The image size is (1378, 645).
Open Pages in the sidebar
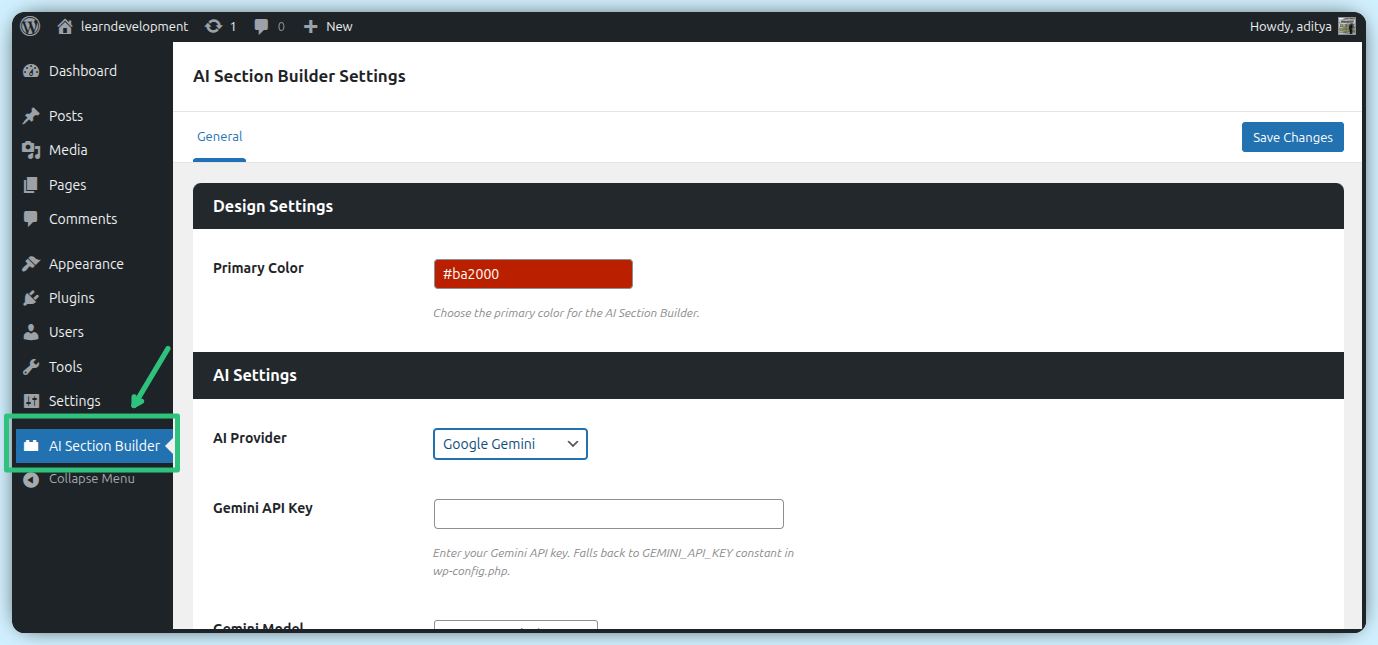pos(67,185)
